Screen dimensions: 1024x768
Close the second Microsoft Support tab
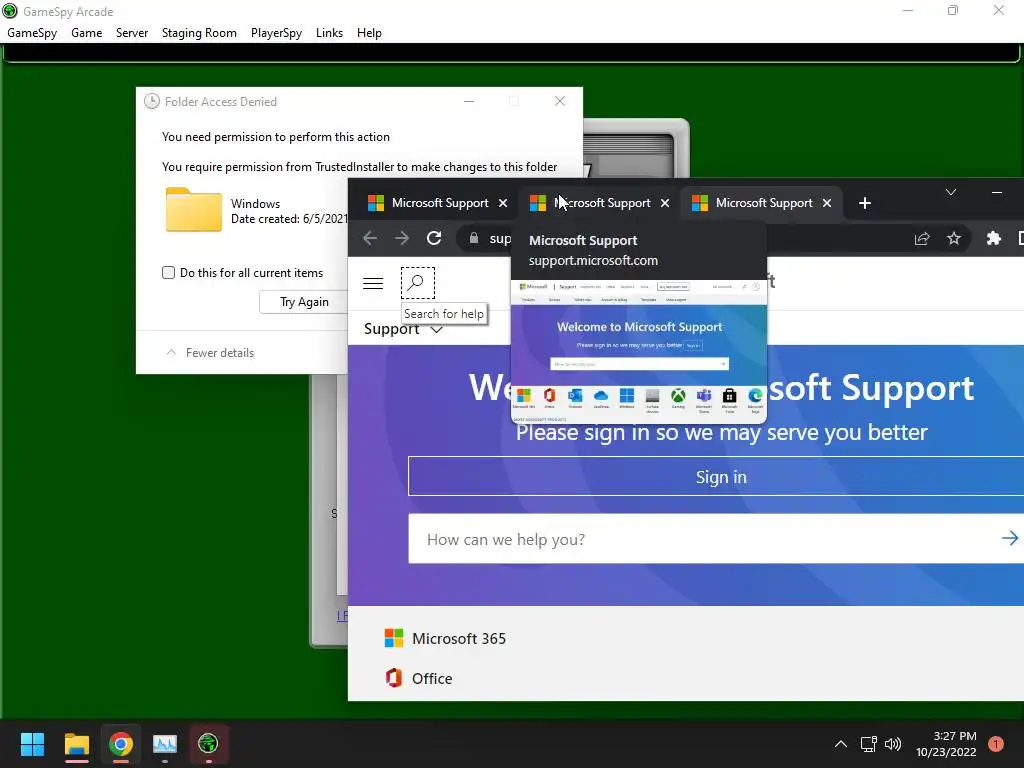665,203
